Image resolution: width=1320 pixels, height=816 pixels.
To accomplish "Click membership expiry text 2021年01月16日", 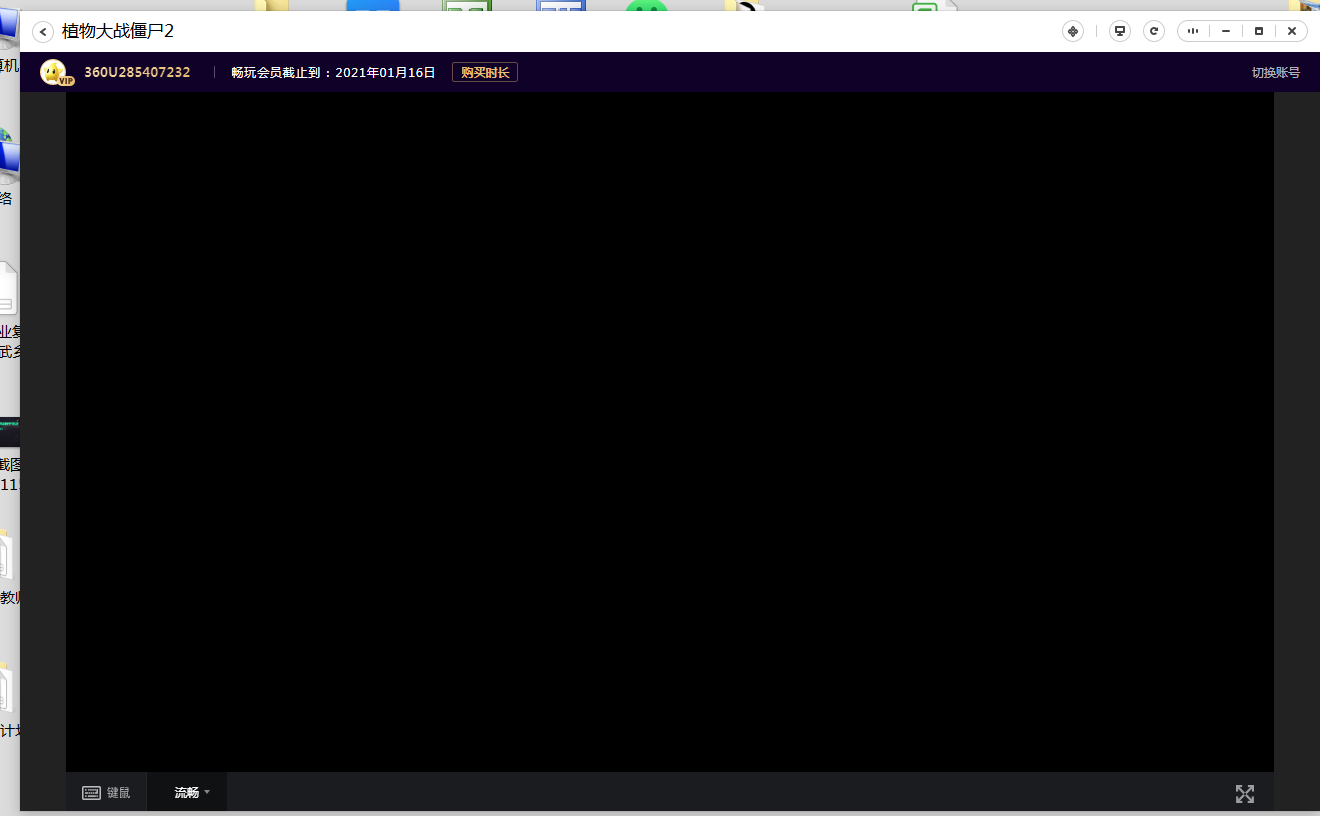I will pos(385,72).
